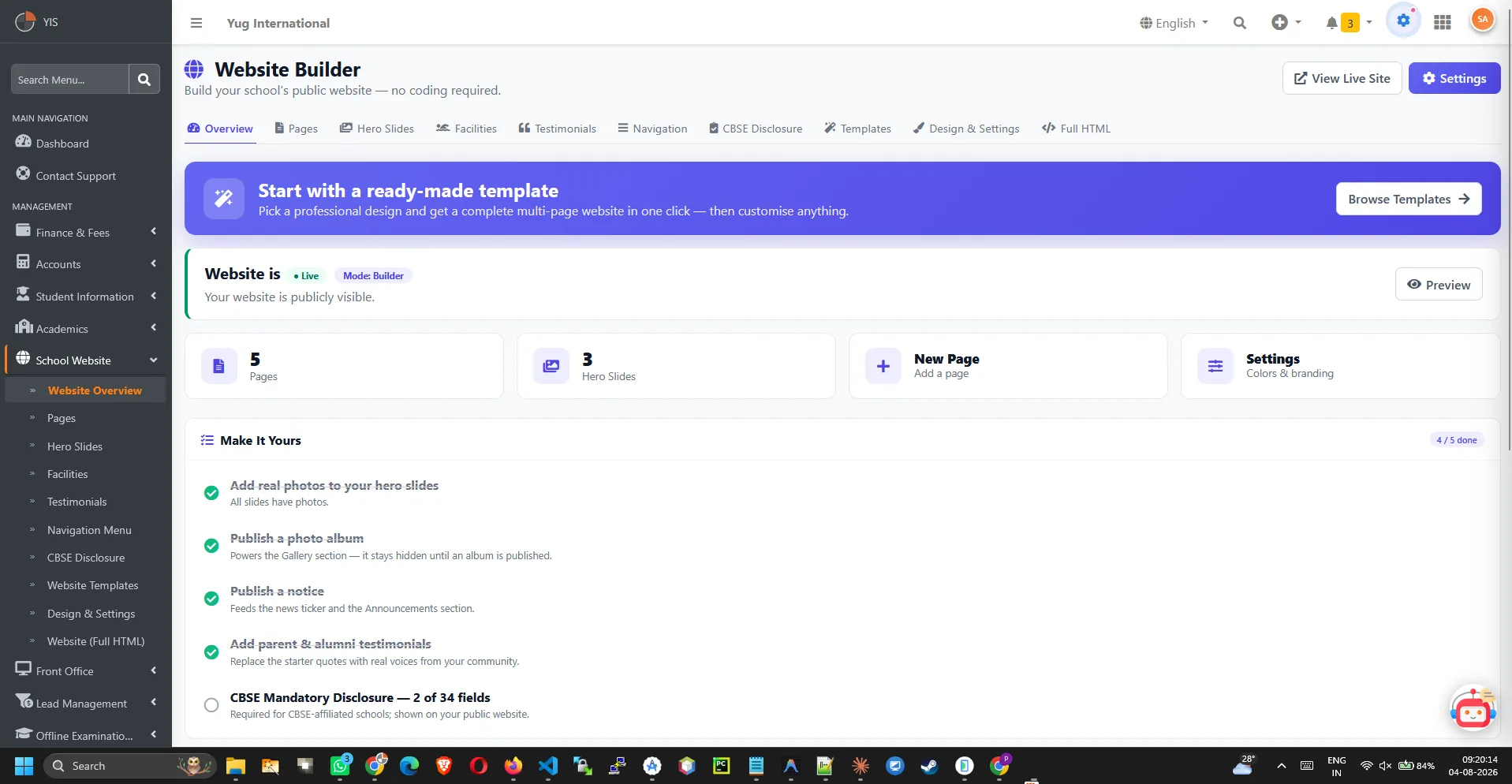Expand the Accounts sidebar menu
Viewport: 1512px width, 784px height.
click(x=86, y=263)
